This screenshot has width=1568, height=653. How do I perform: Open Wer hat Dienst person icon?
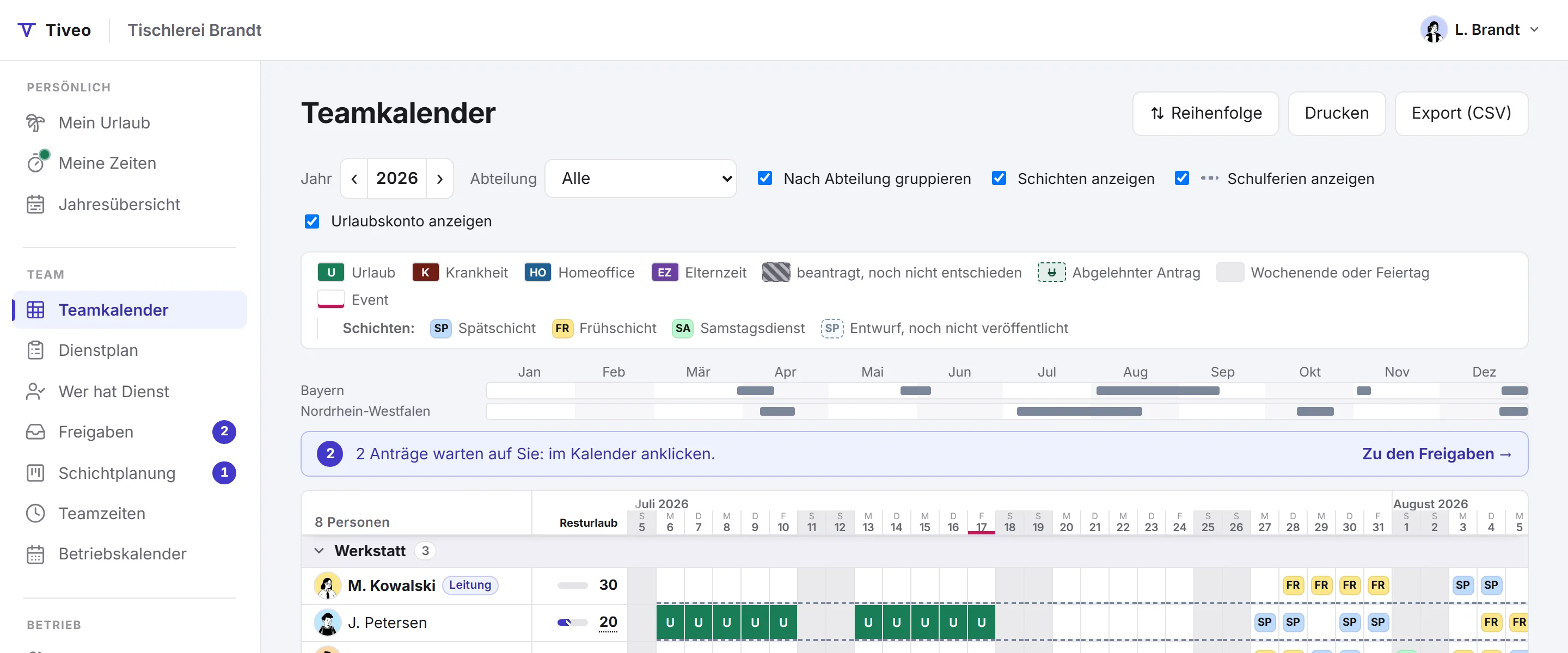[35, 391]
